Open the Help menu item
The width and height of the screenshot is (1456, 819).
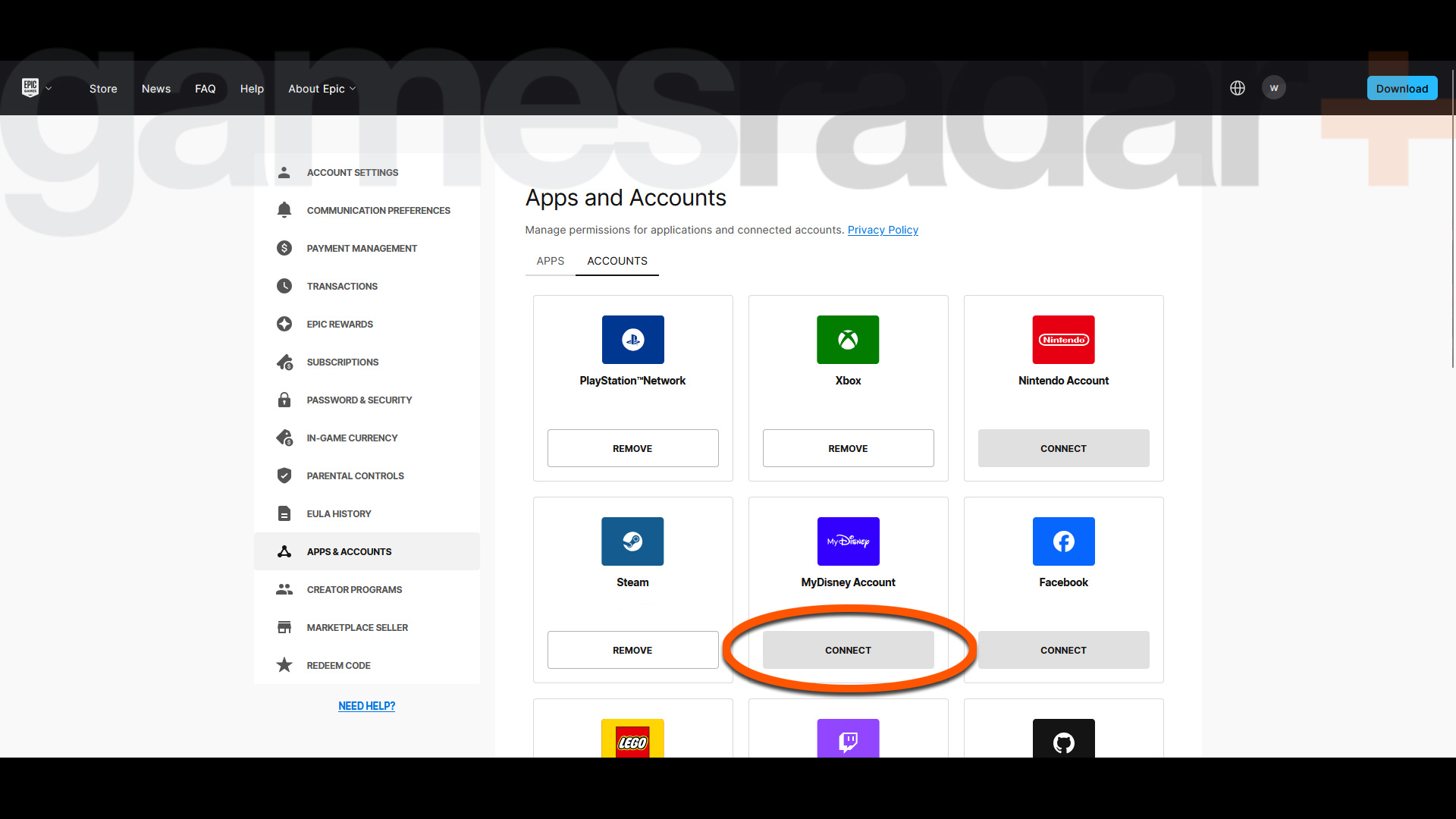(x=252, y=89)
